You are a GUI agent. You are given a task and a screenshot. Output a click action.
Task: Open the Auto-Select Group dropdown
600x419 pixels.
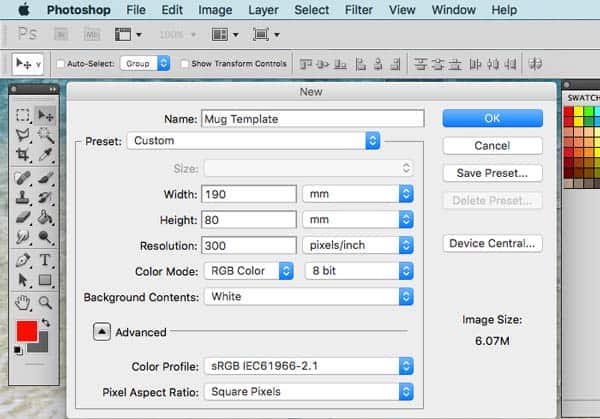tap(145, 64)
